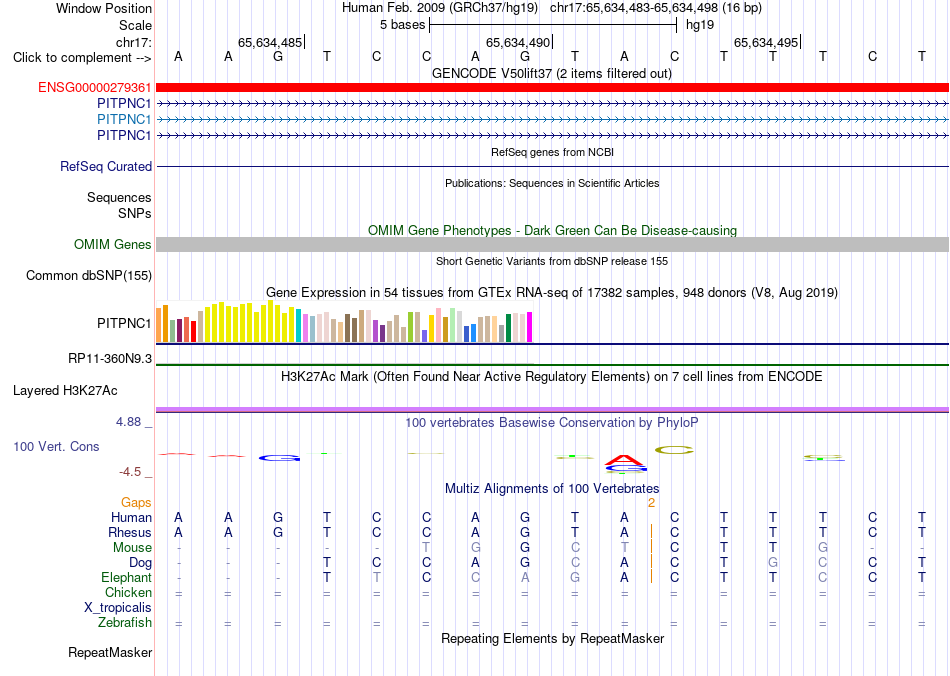Open the GENCODE V50lift37 track title
950x676 pixels.
(x=552, y=74)
